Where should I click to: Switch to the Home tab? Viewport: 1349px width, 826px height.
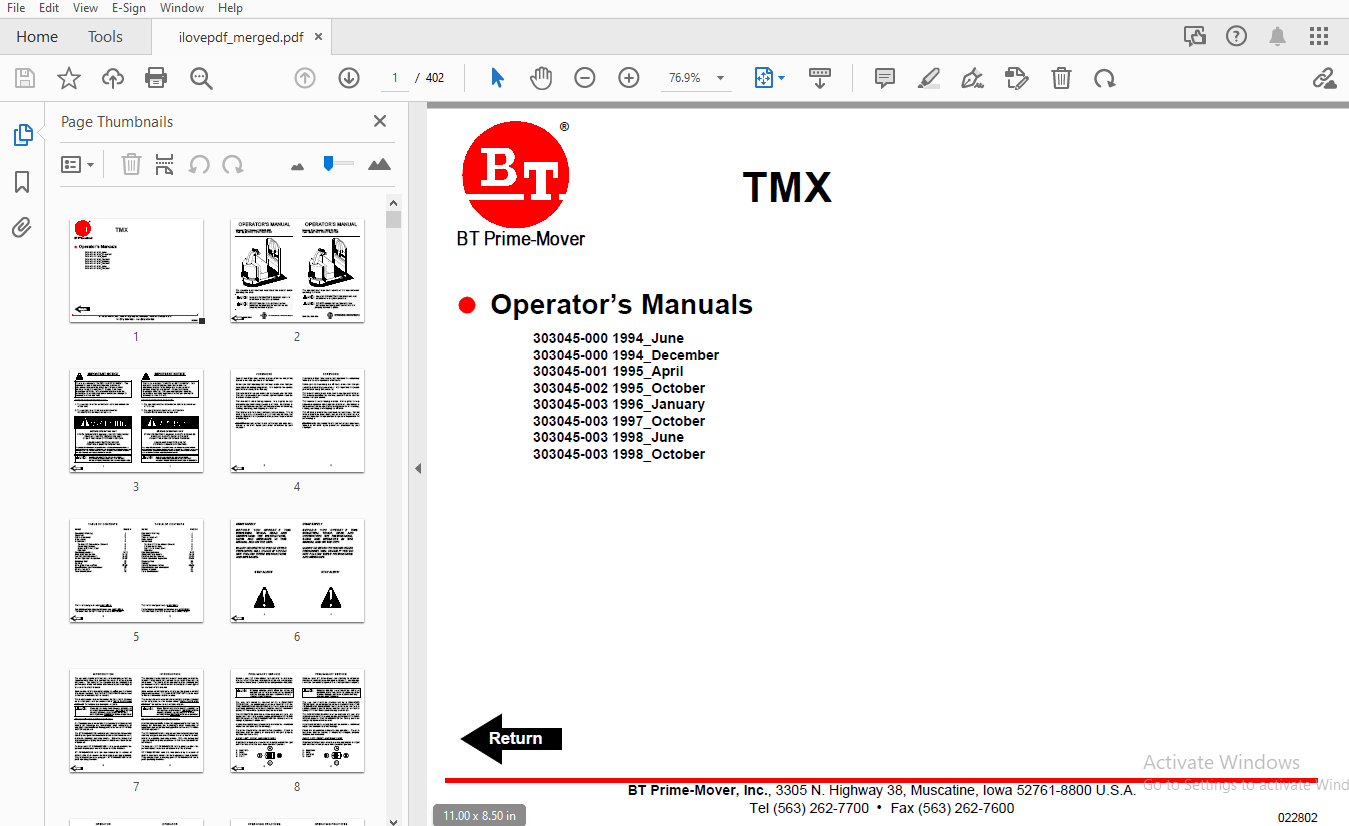click(x=37, y=37)
